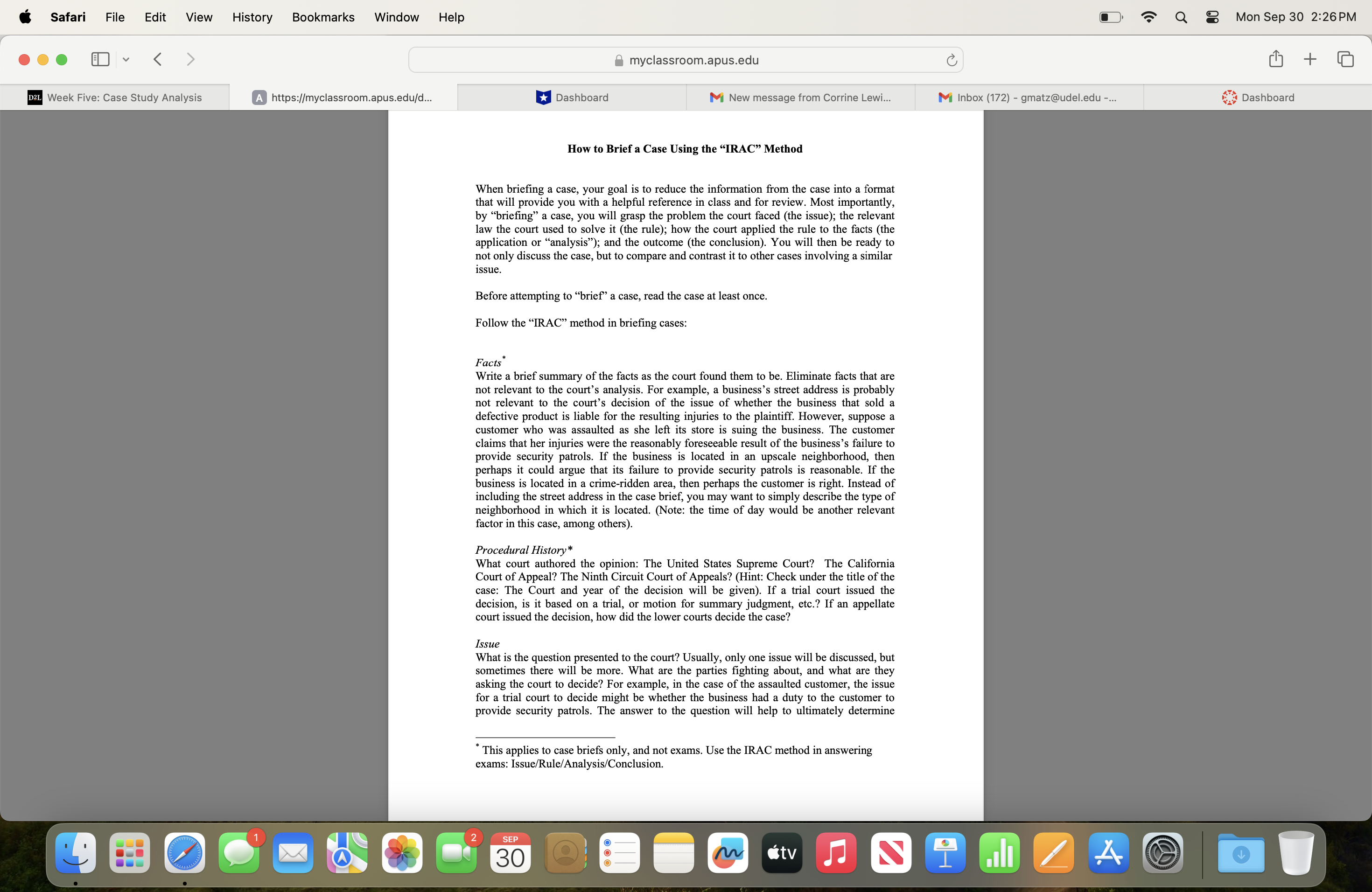The height and width of the screenshot is (892, 1372).
Task: Open Control Center in the menu bar
Action: [x=1212, y=17]
